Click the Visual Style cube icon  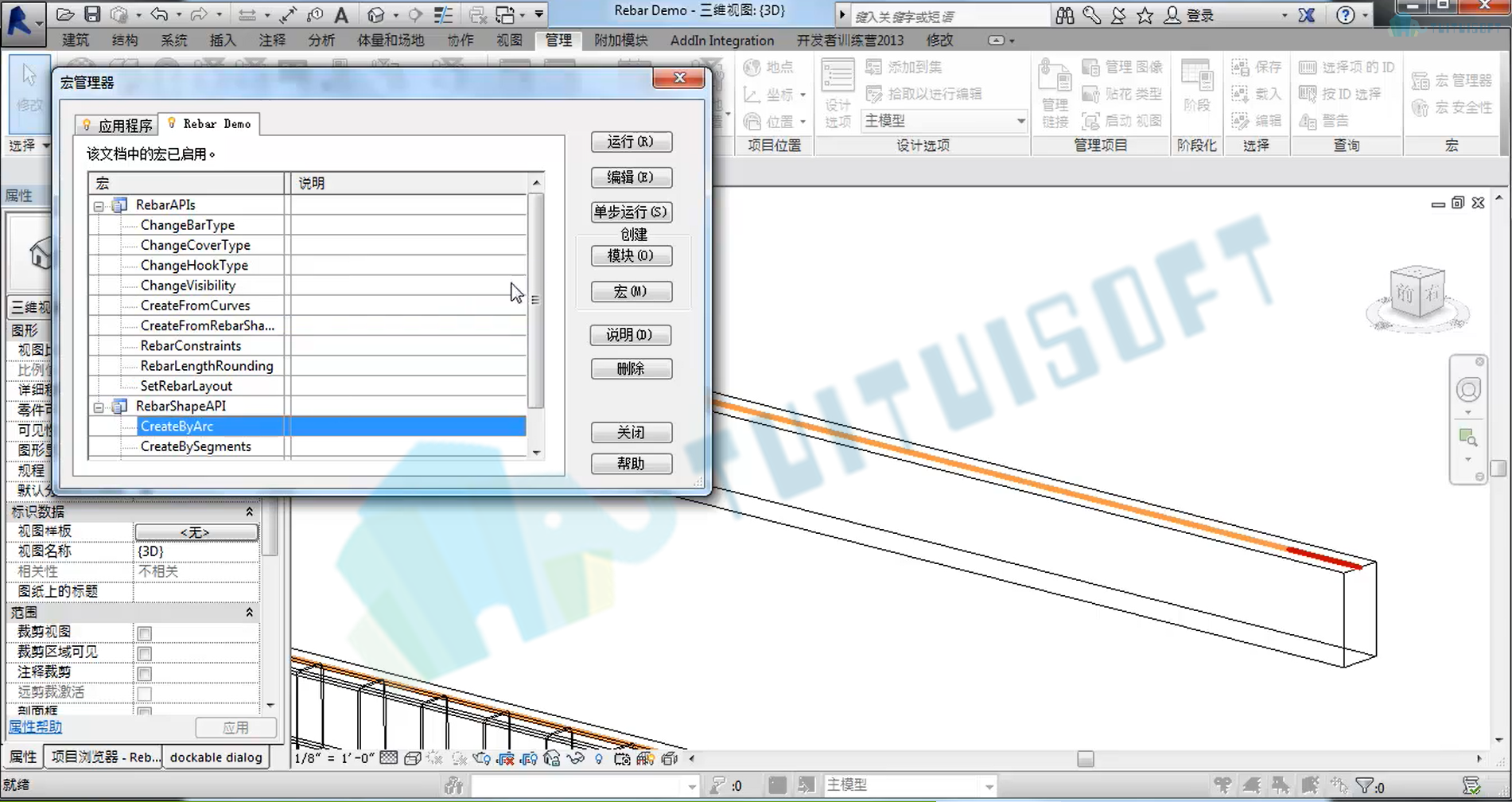412,758
